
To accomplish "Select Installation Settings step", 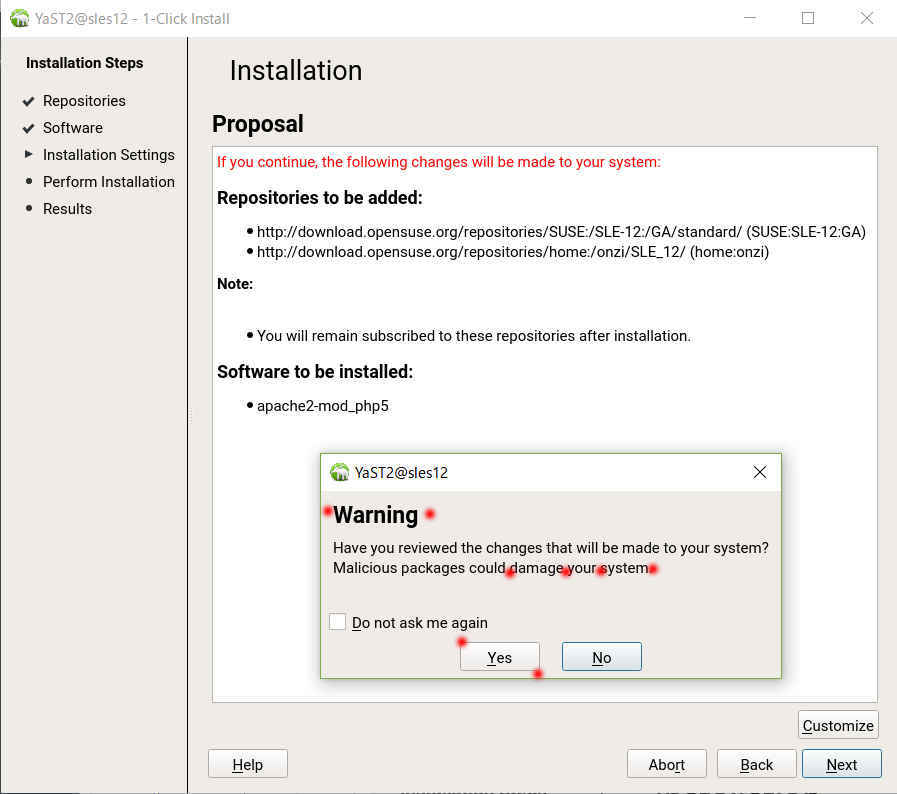I will pyautogui.click(x=109, y=154).
